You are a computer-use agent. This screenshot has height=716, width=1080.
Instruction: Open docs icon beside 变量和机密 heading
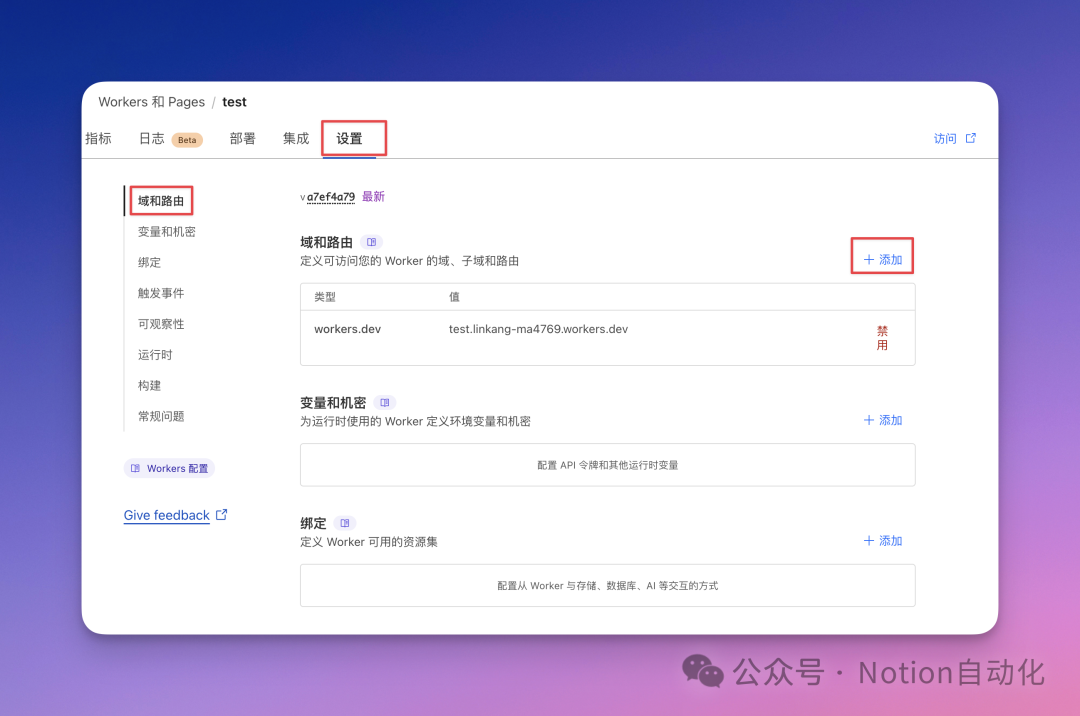click(x=384, y=403)
